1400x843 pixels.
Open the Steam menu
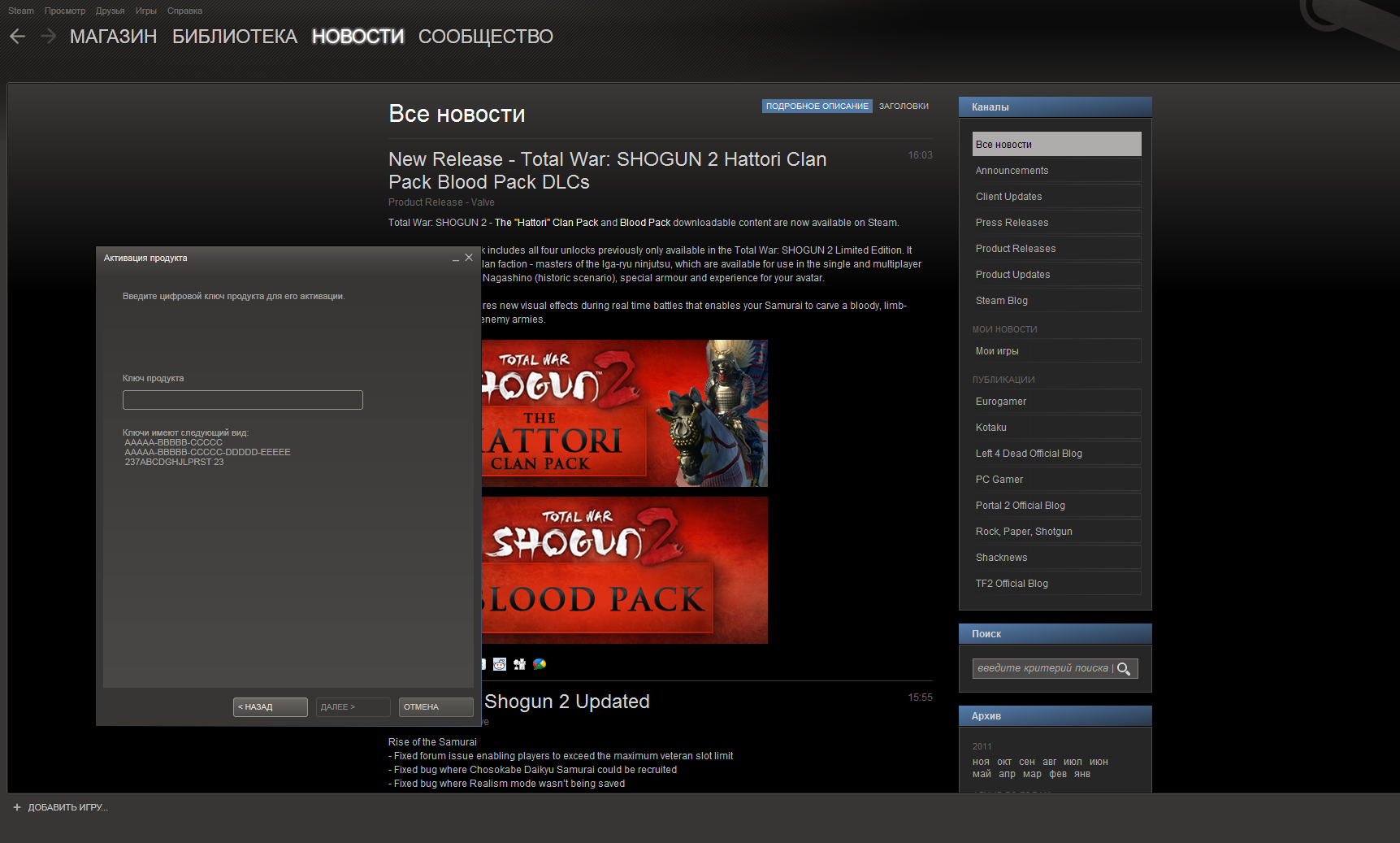(x=21, y=11)
